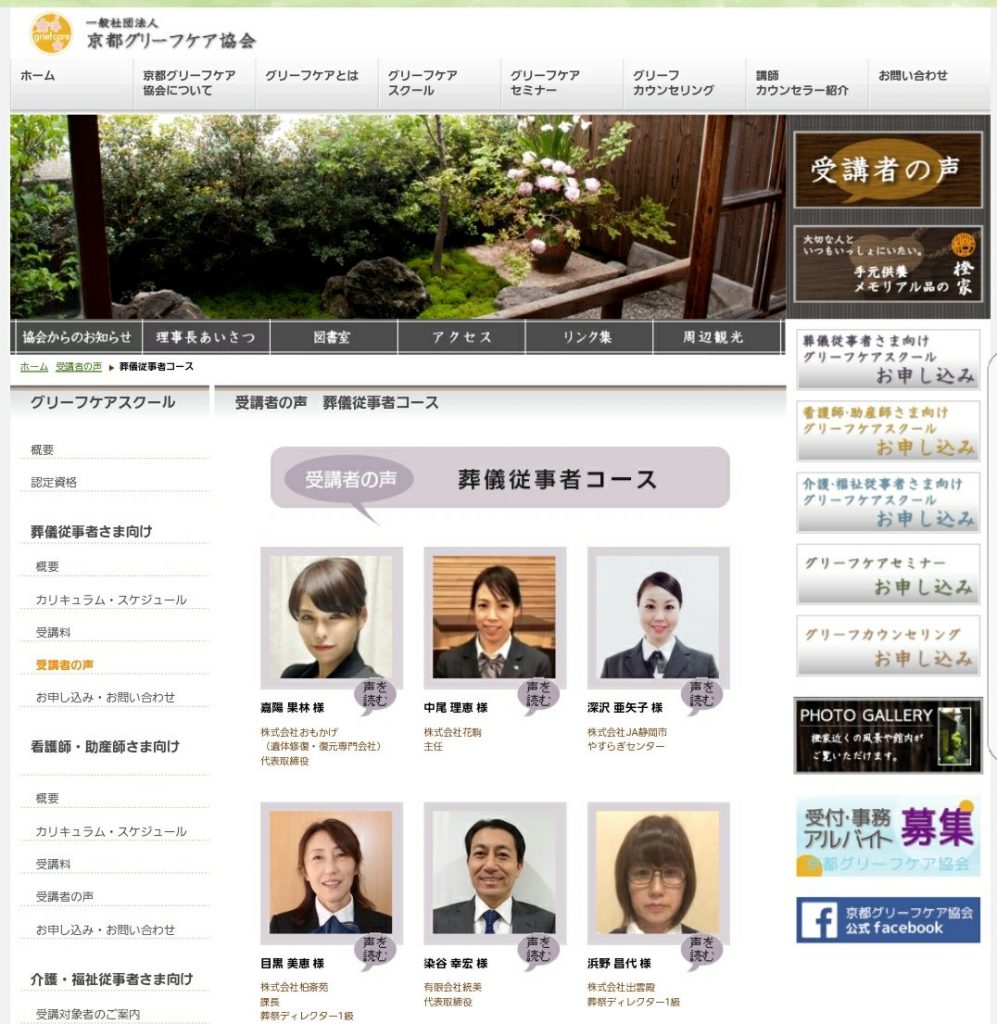The height and width of the screenshot is (1024, 997).
Task: Click the ホーム breadcrumb link
Action: 33,367
